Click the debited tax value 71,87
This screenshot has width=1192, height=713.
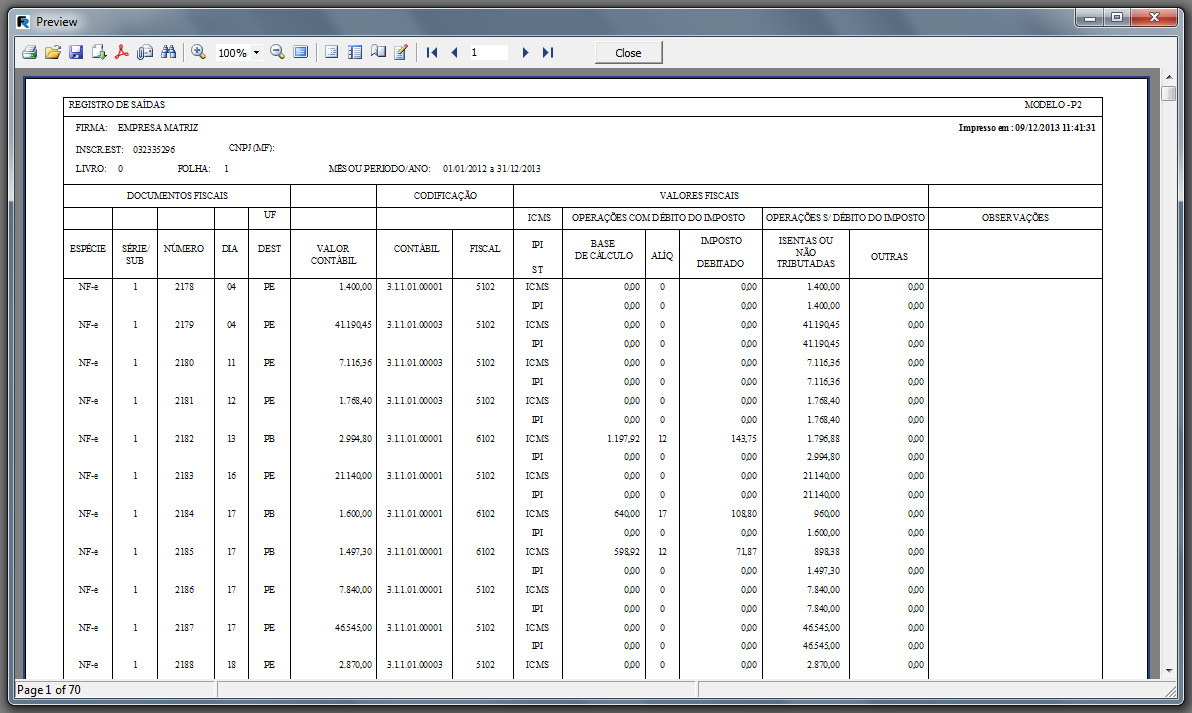coord(747,552)
